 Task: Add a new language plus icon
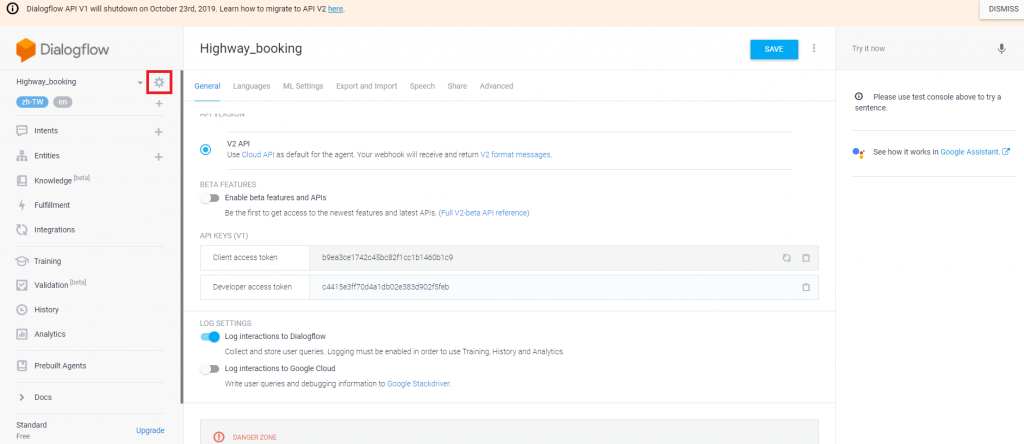click(159, 103)
